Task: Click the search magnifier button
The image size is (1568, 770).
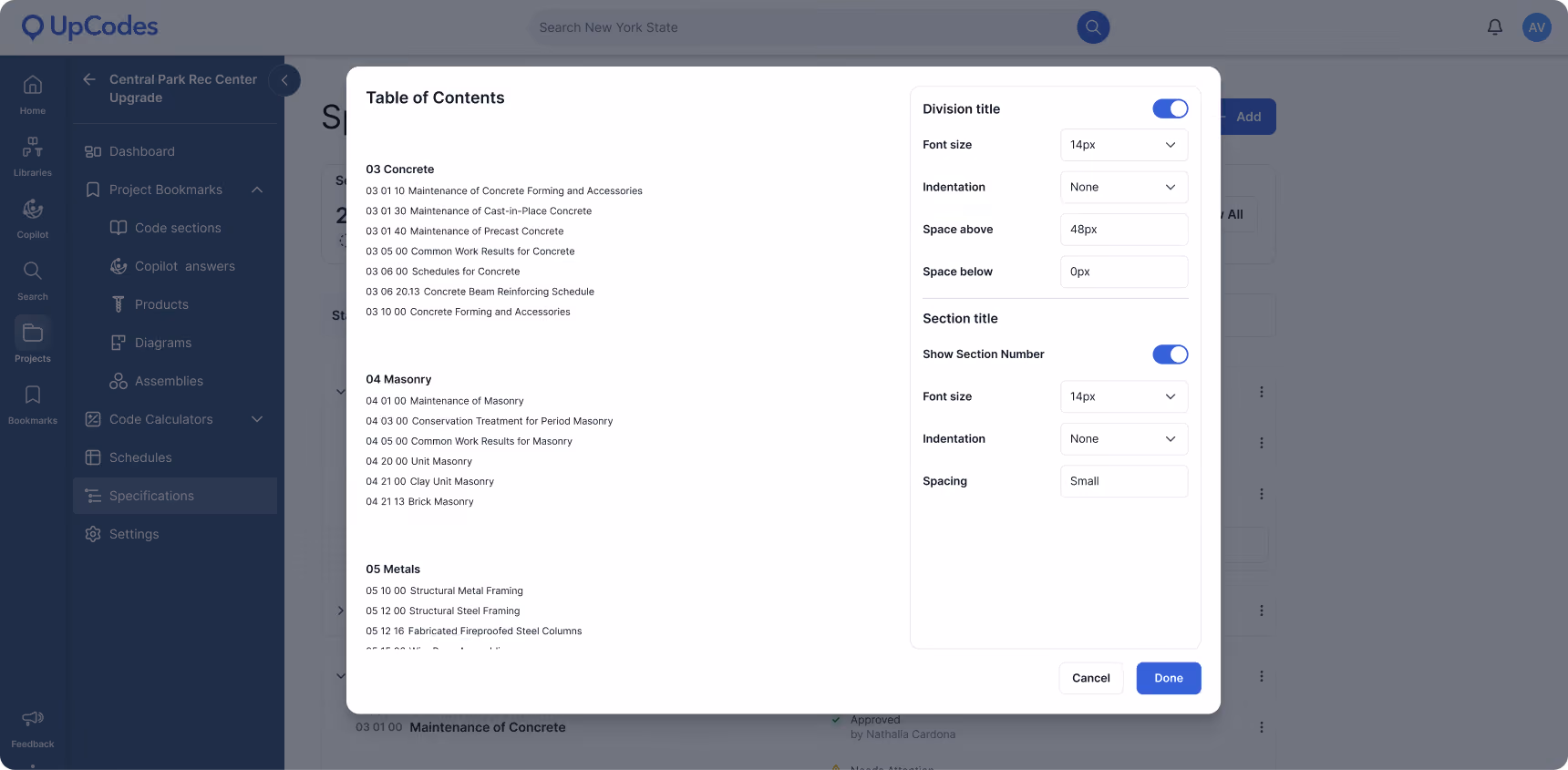Action: tap(1093, 27)
